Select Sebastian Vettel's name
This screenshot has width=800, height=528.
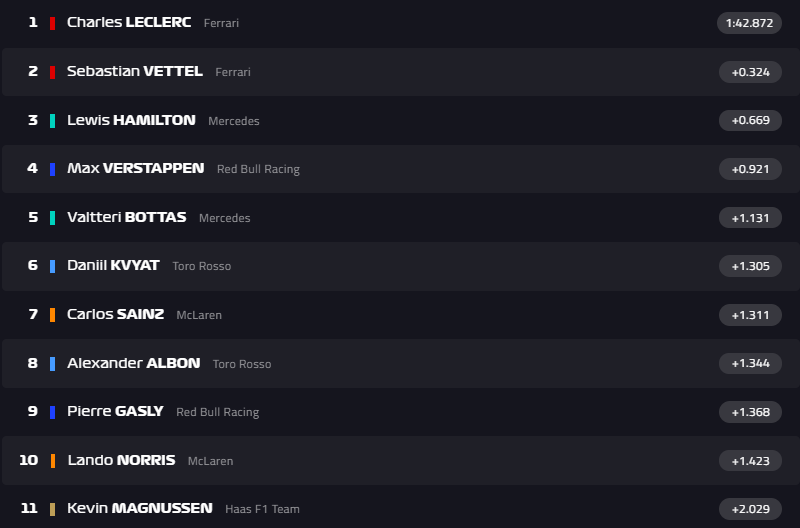click(x=134, y=71)
